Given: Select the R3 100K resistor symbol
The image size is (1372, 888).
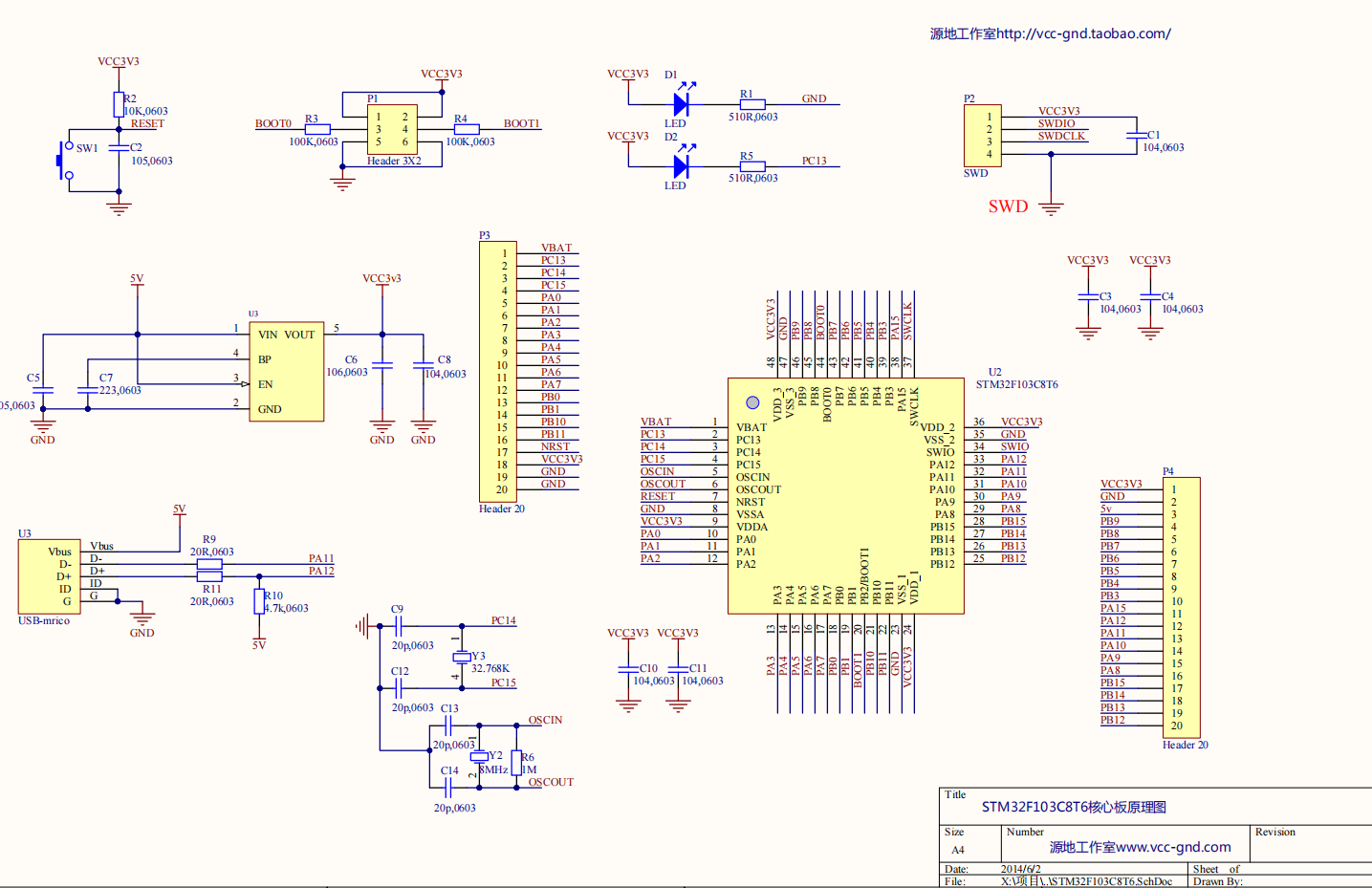Looking at the screenshot, I should [317, 129].
